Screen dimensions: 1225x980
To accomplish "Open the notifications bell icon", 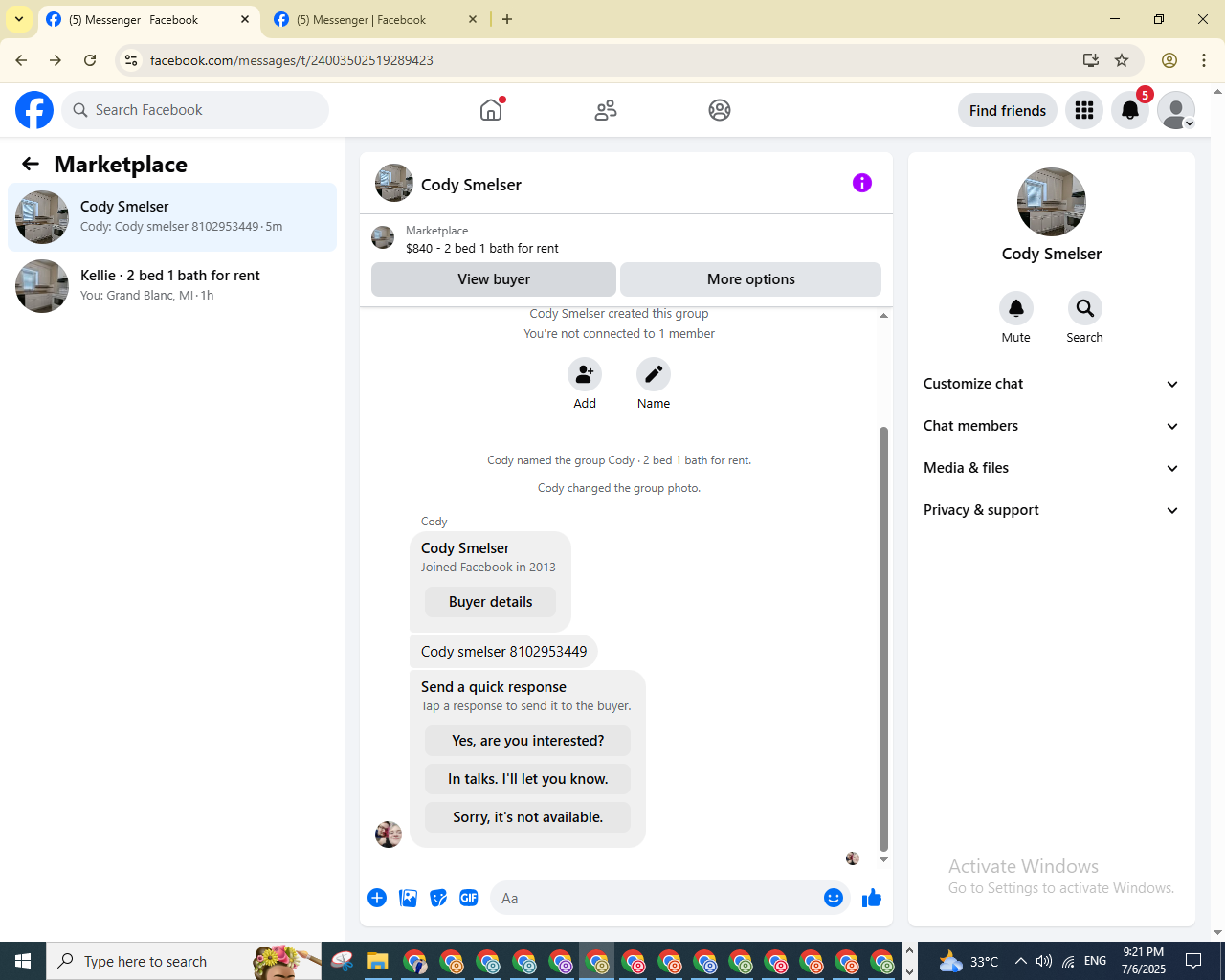I will (x=1130, y=110).
